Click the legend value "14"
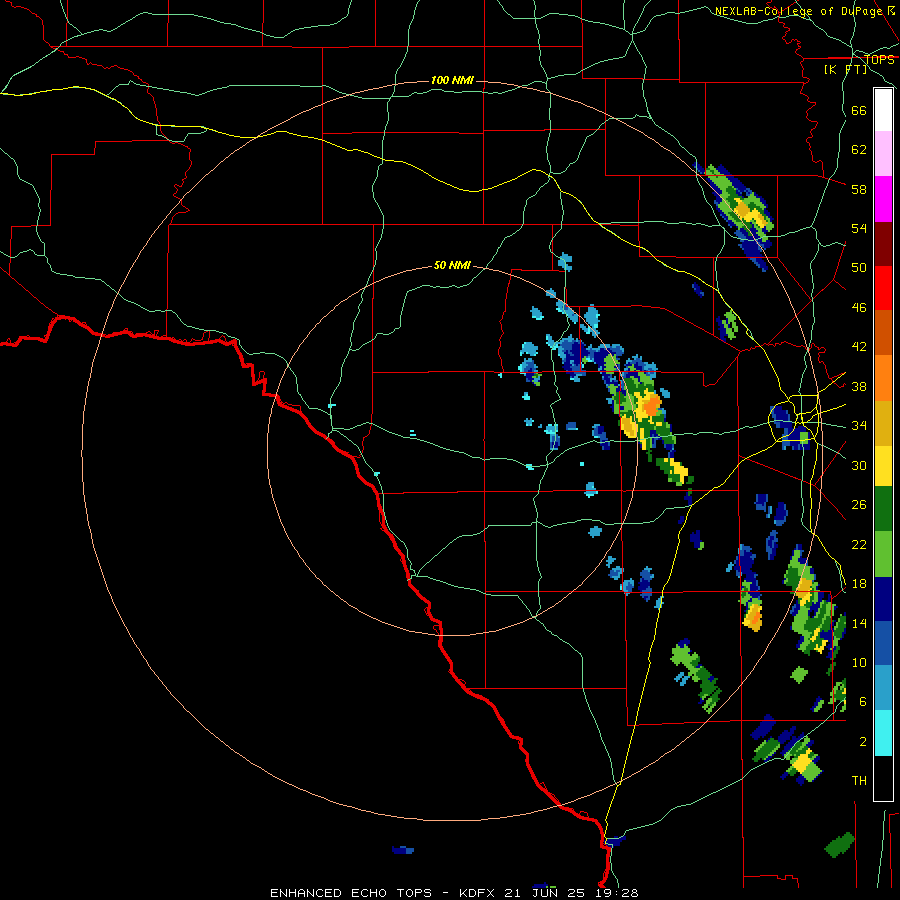 point(859,623)
